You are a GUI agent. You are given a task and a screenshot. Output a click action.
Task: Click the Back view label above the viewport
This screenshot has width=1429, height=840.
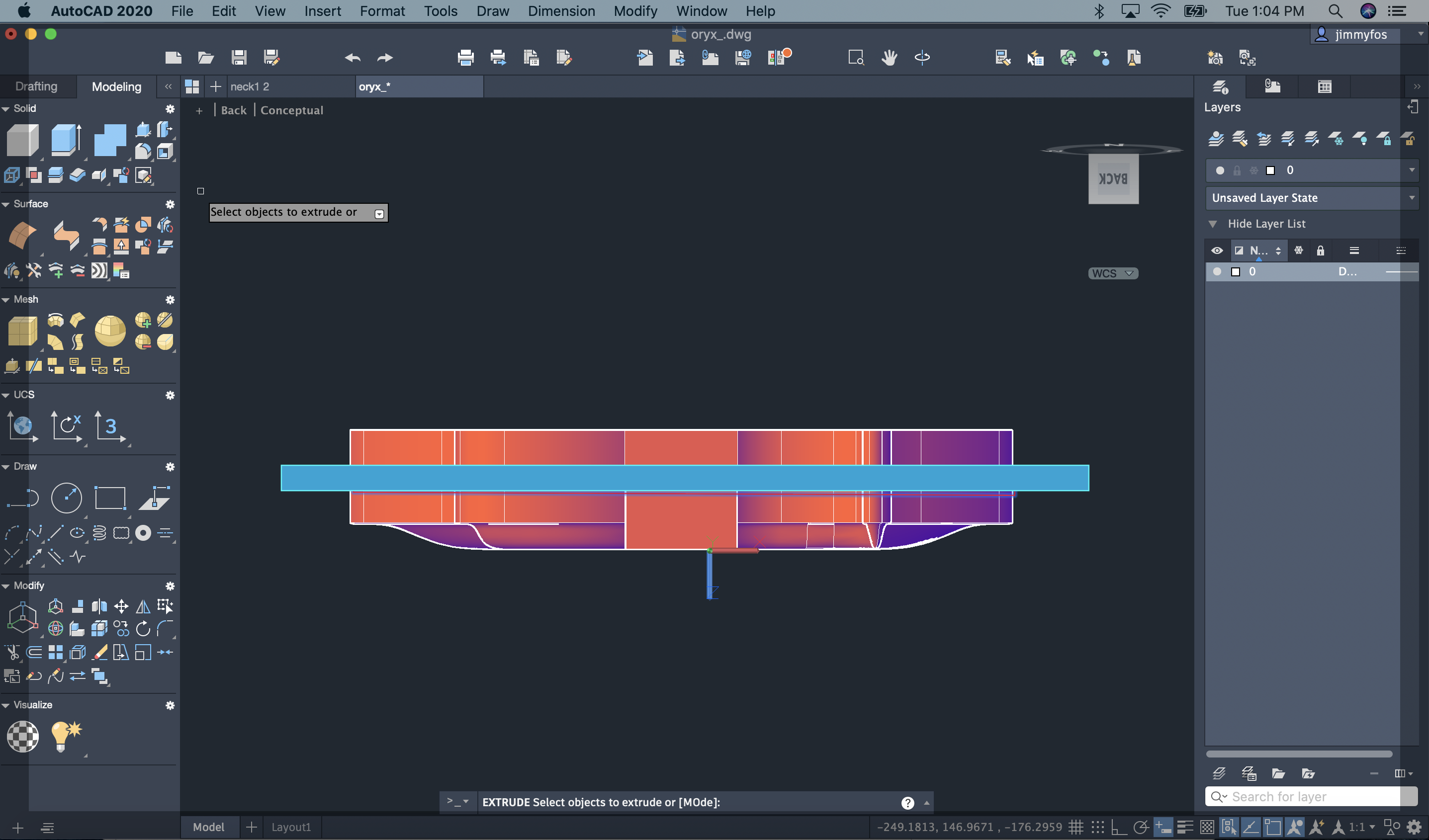tap(233, 109)
